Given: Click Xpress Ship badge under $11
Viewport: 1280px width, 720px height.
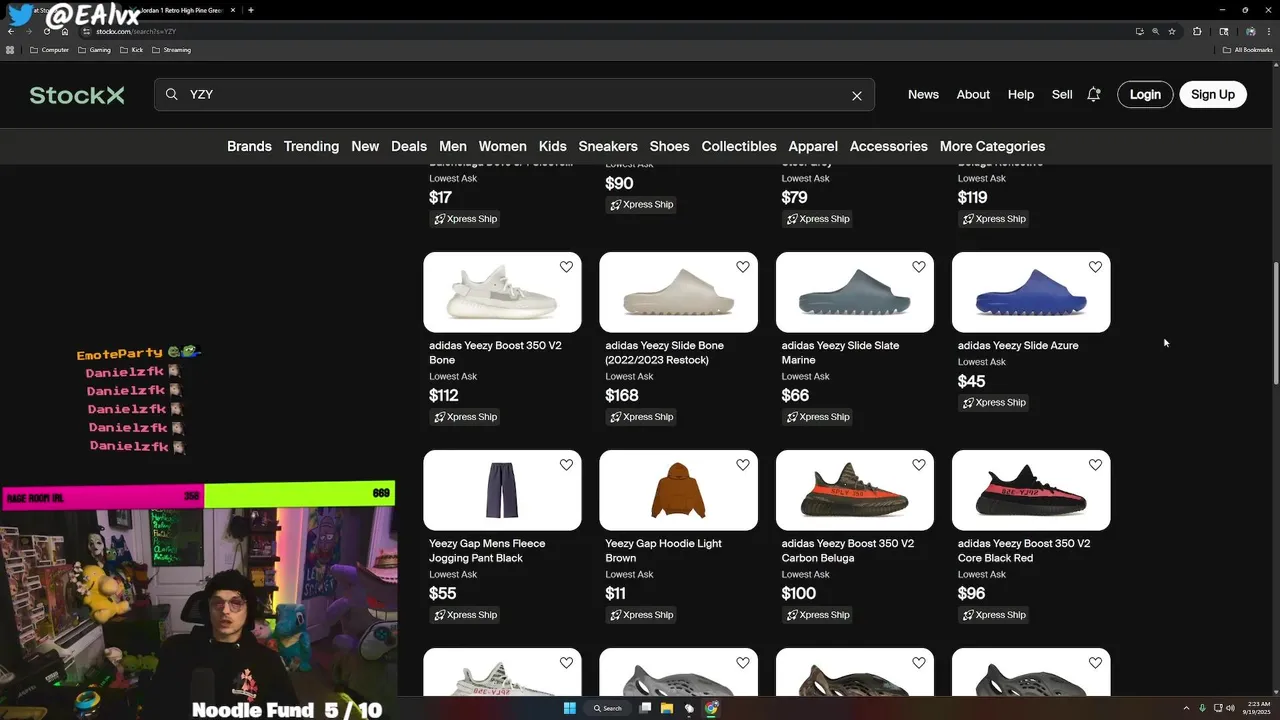Looking at the screenshot, I should tap(642, 615).
